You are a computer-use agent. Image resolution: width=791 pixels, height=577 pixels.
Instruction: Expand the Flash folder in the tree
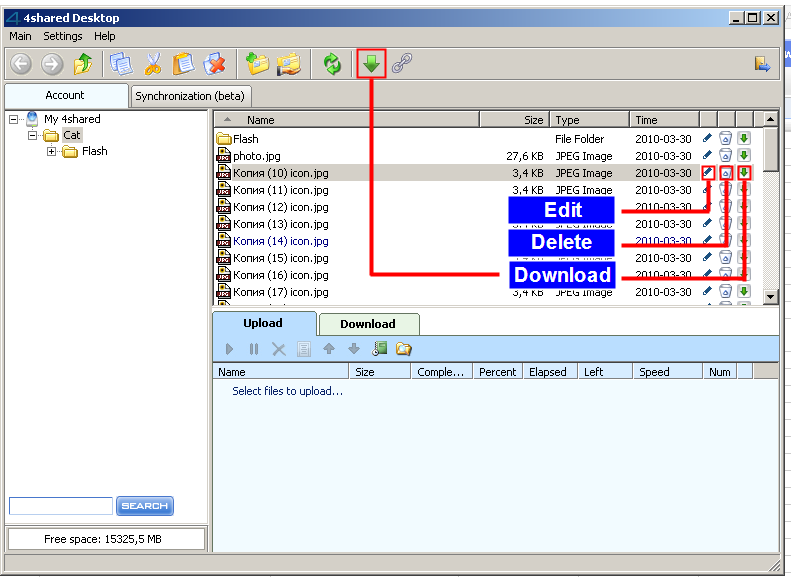[51, 151]
